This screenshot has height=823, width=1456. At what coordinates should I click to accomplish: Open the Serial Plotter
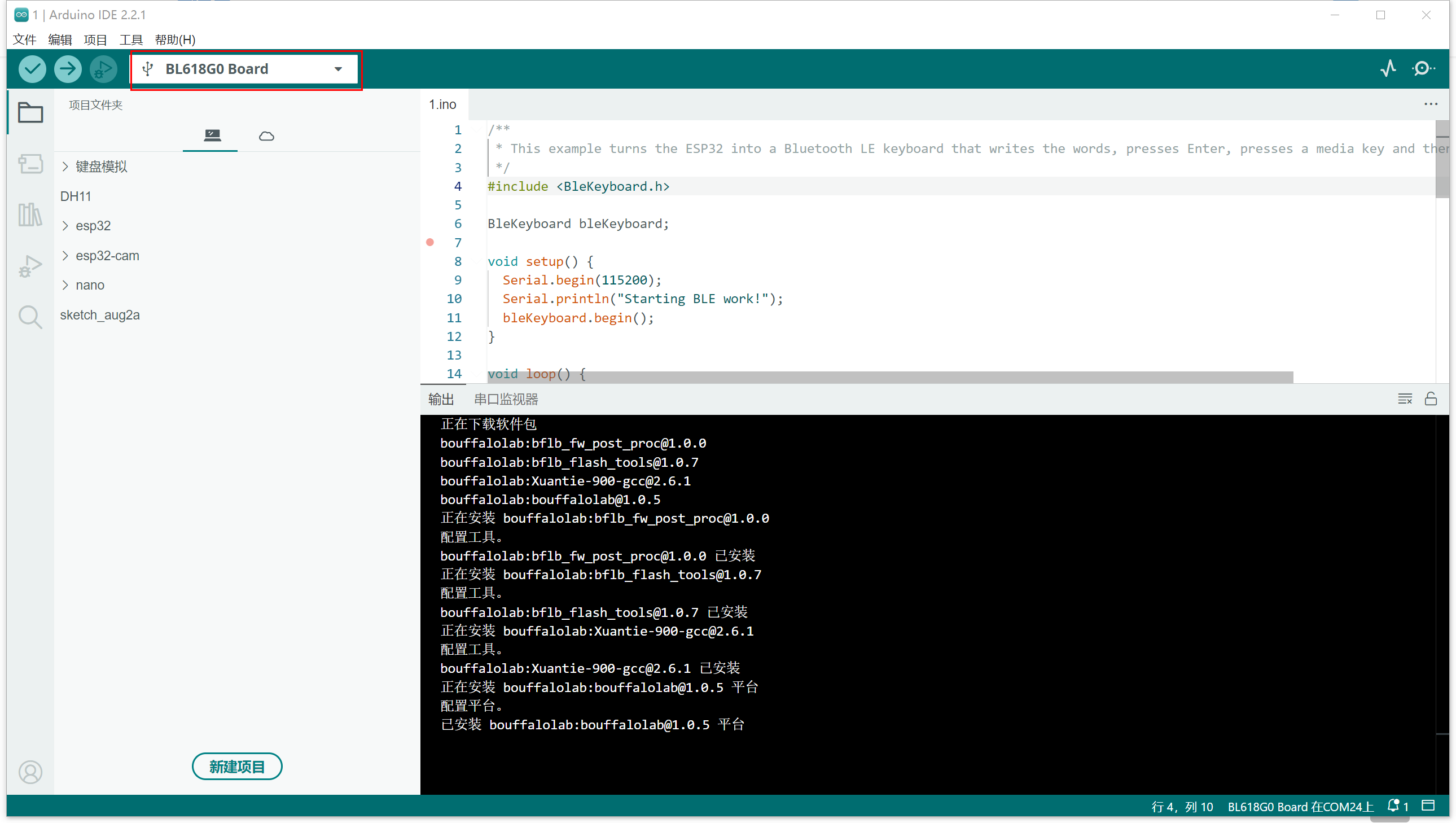coord(1388,69)
